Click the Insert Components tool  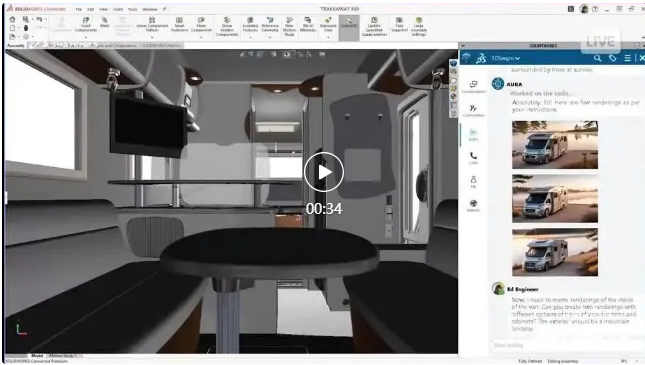86,25
